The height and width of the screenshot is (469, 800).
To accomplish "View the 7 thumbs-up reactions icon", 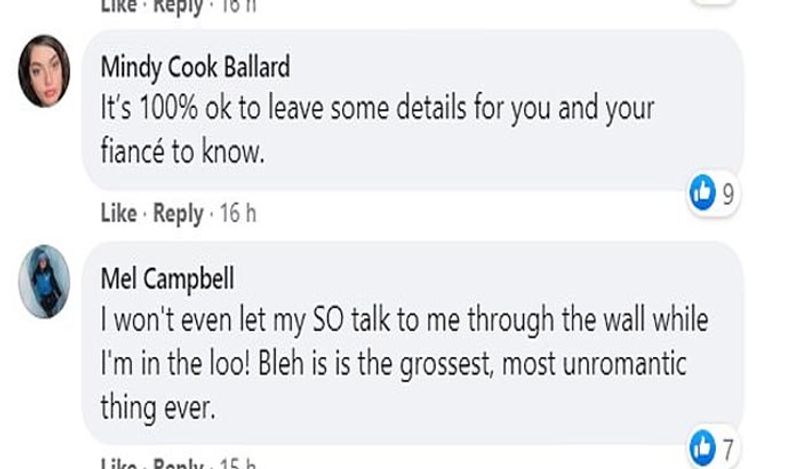I will pyautogui.click(x=703, y=448).
